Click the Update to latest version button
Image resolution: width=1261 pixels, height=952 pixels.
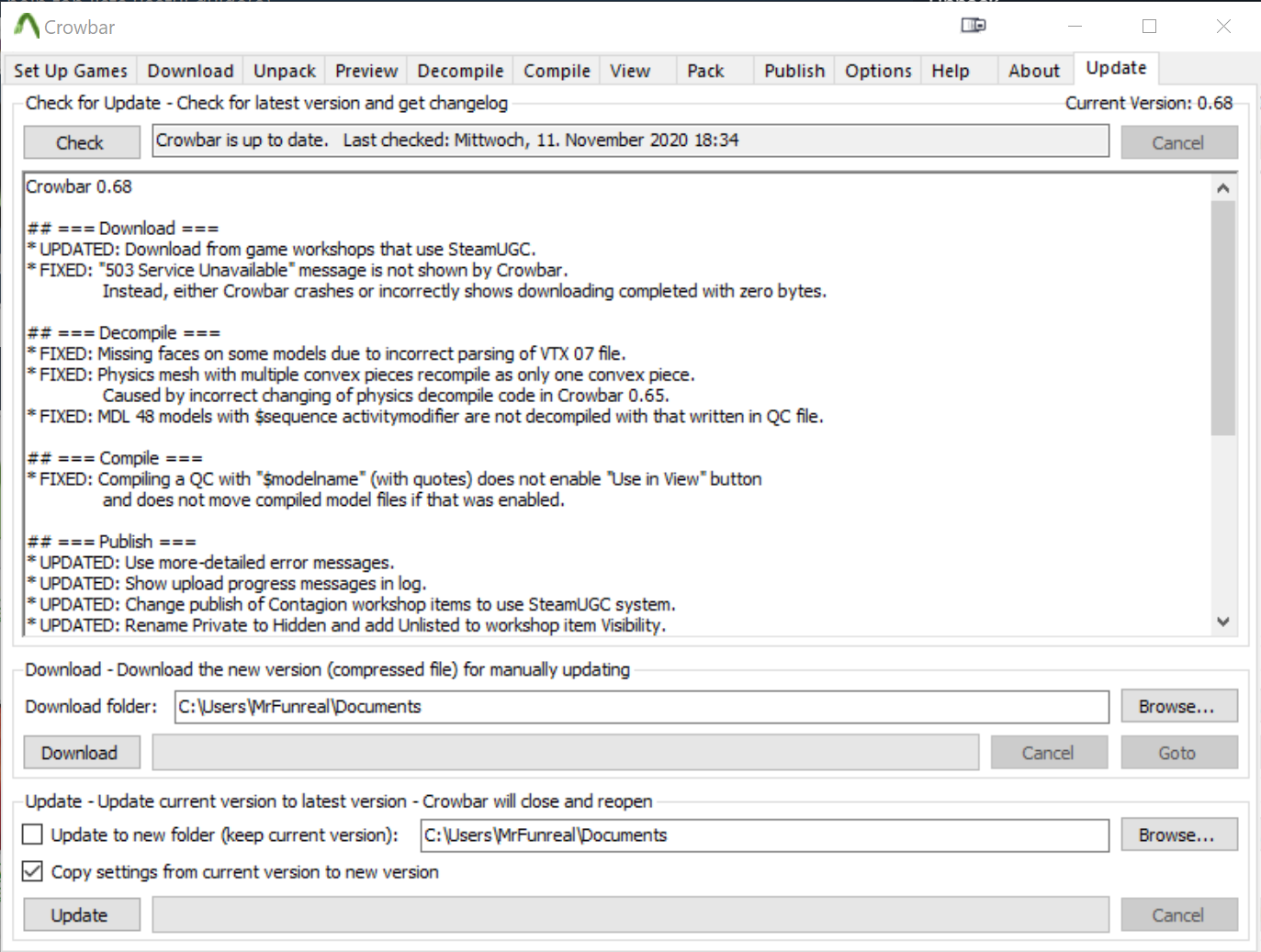(81, 915)
